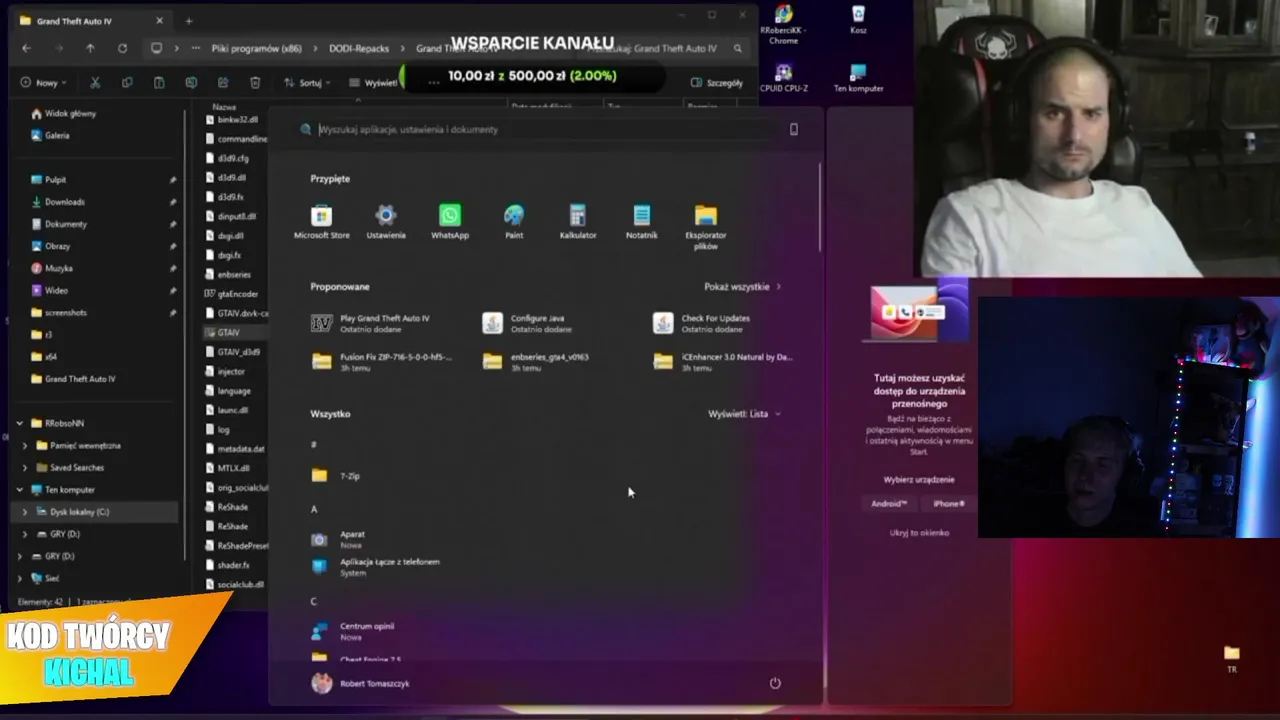Open Paint from pinned apps
Image resolution: width=1280 pixels, height=720 pixels.
point(514,223)
